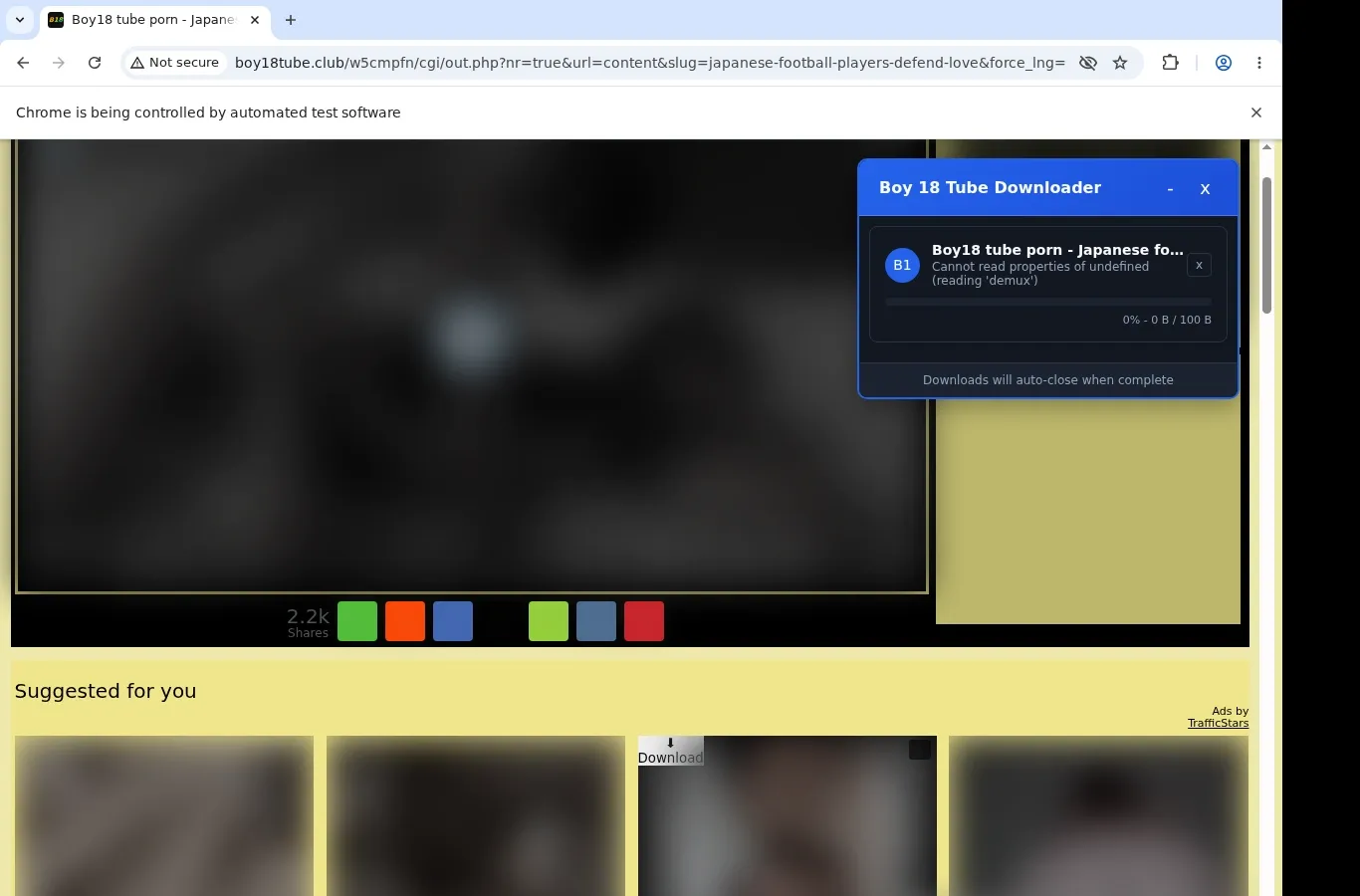The image size is (1360, 896).
Task: Click the "Suggested for you" heading
Action: pos(106,691)
